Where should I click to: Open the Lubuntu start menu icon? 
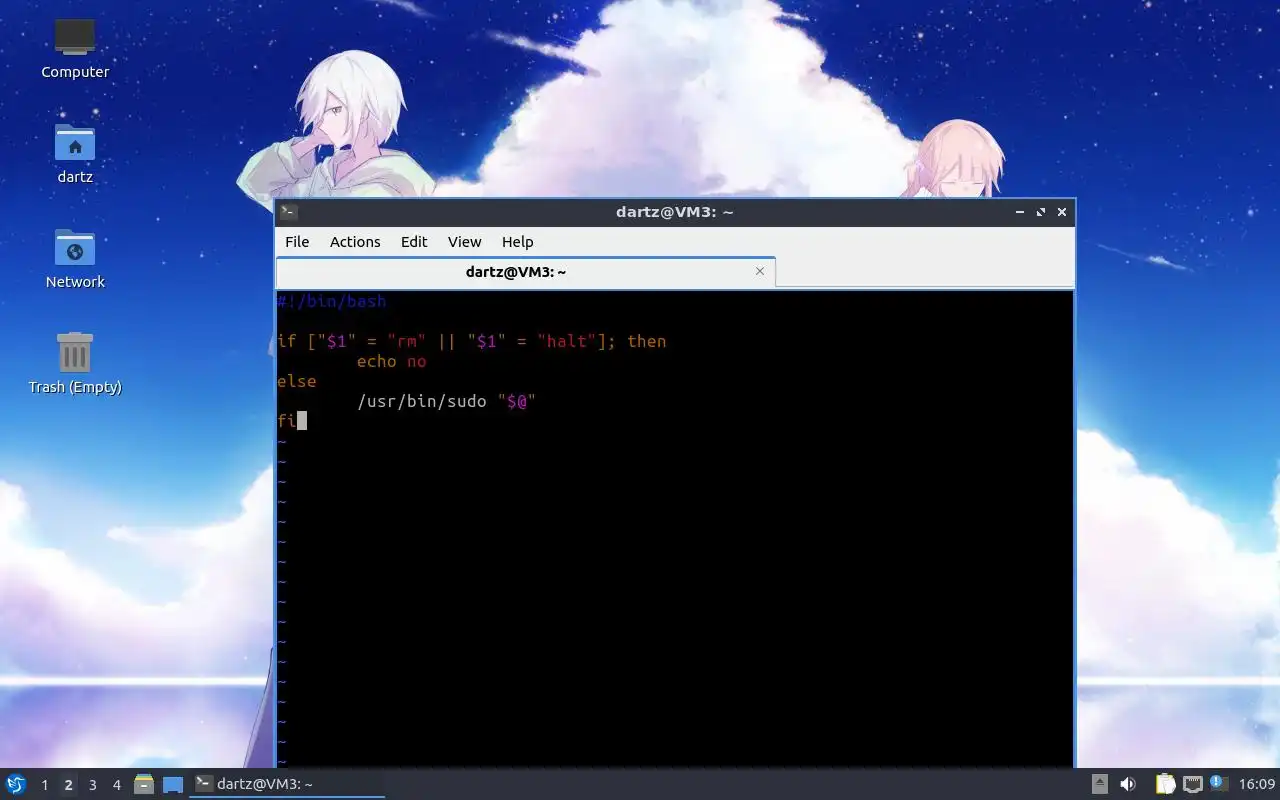coord(15,784)
